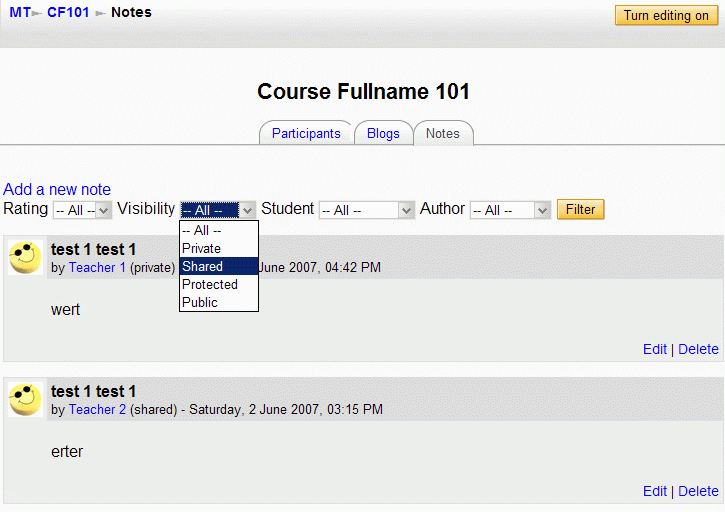Viewport: 725px width, 512px height.
Task: Click Turn editing on button
Action: coord(666,15)
